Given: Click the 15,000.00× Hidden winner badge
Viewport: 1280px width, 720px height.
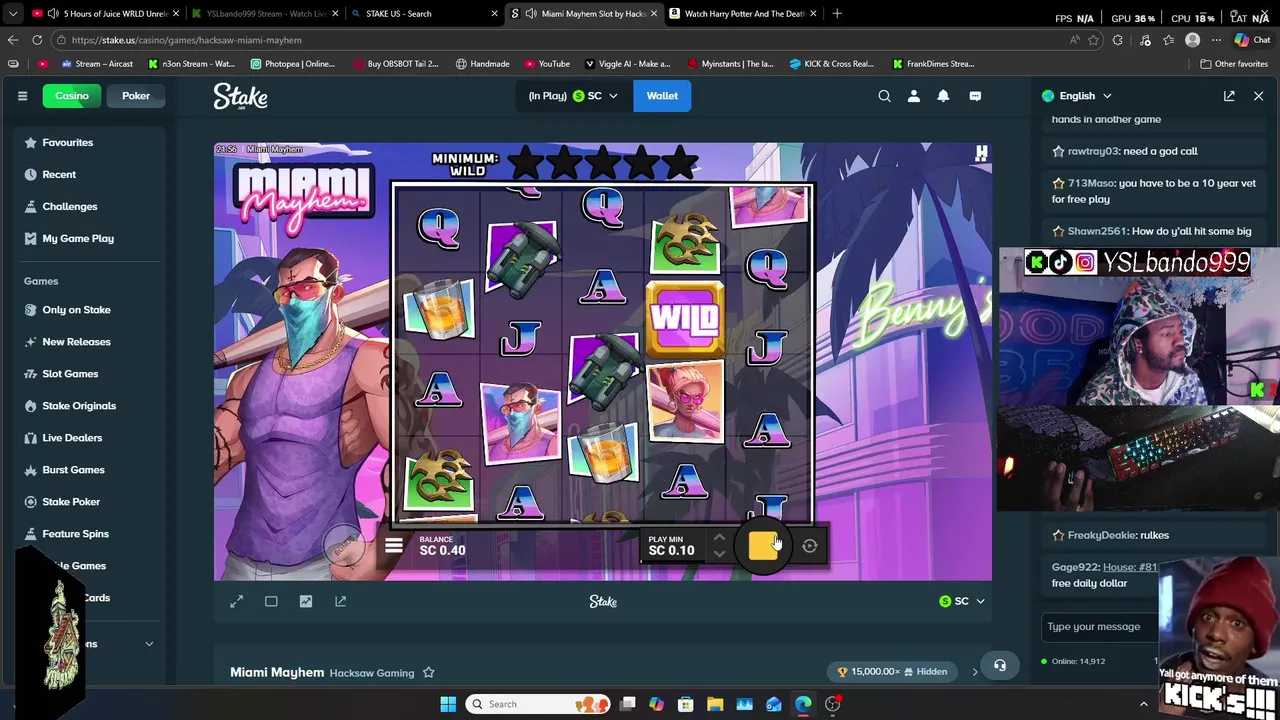Looking at the screenshot, I should tap(894, 672).
